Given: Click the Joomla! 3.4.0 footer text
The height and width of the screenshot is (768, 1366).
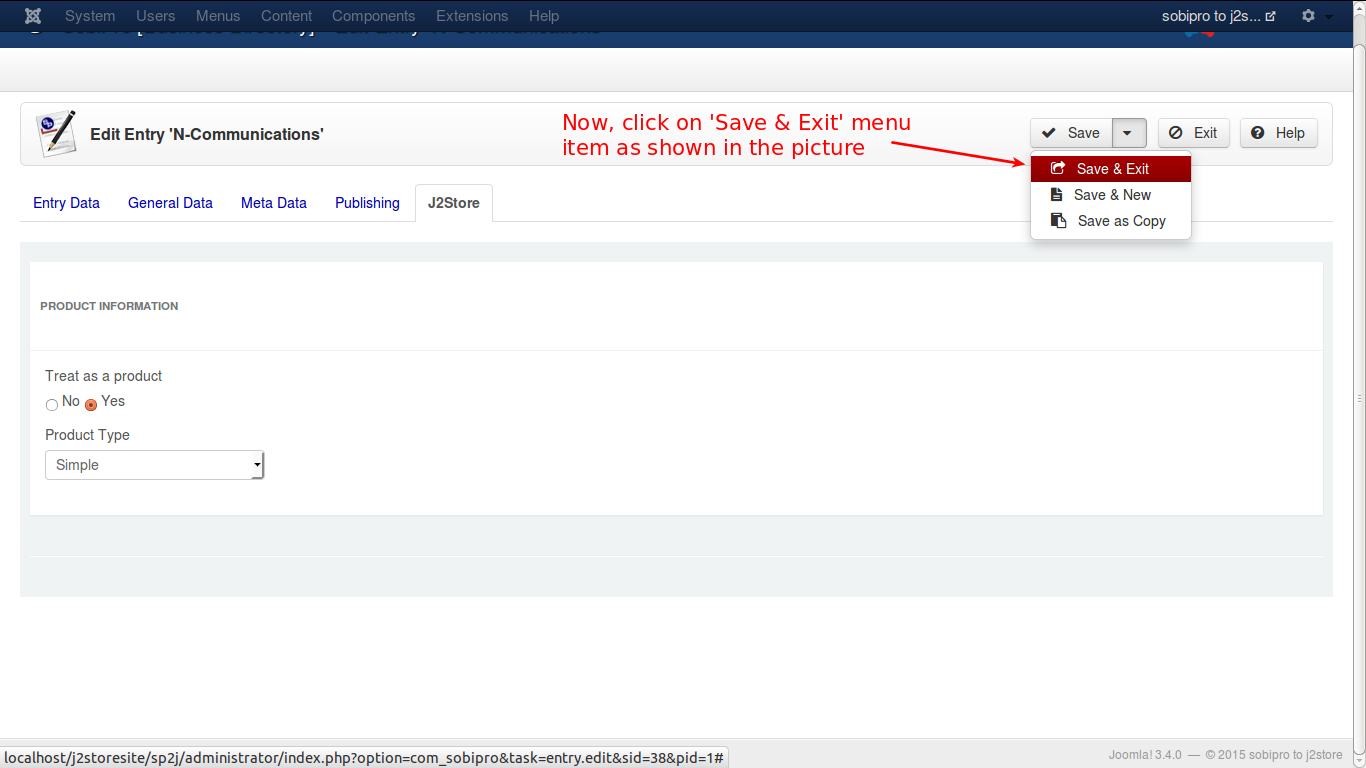Looking at the screenshot, I should click(1145, 755).
